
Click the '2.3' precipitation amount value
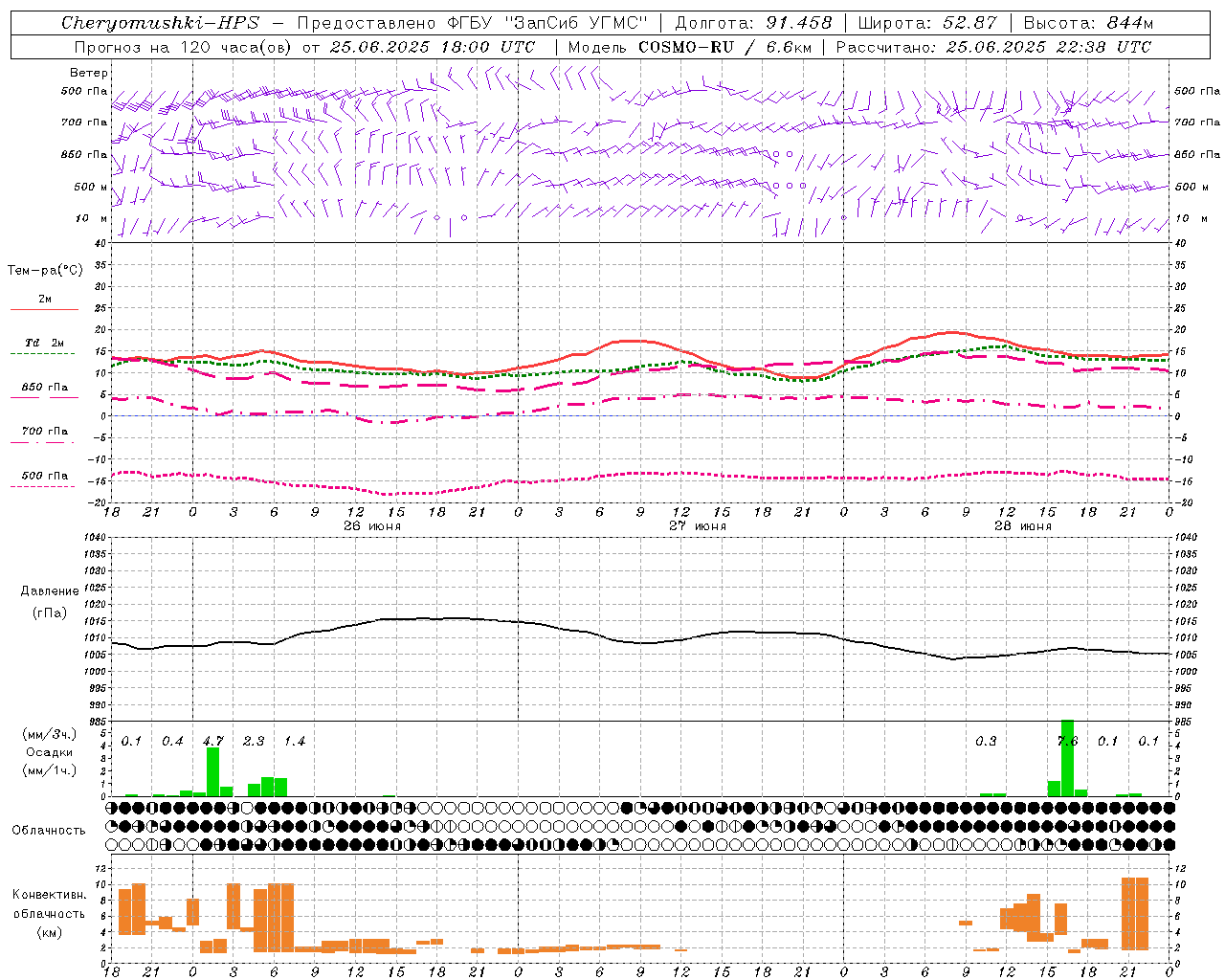(254, 742)
